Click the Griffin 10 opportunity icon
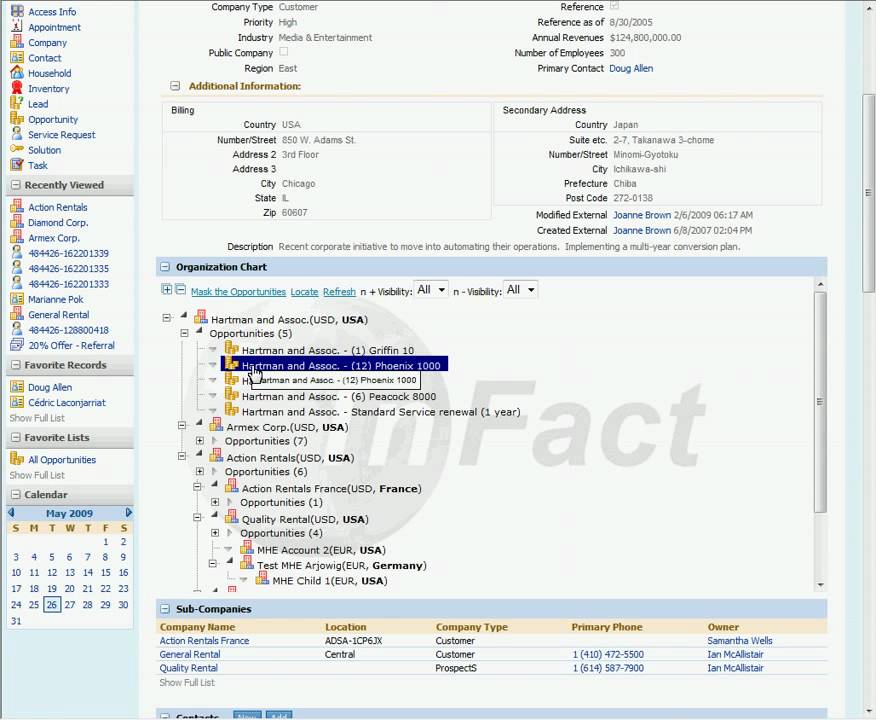Image resolution: width=876 pixels, height=720 pixels. tap(232, 349)
